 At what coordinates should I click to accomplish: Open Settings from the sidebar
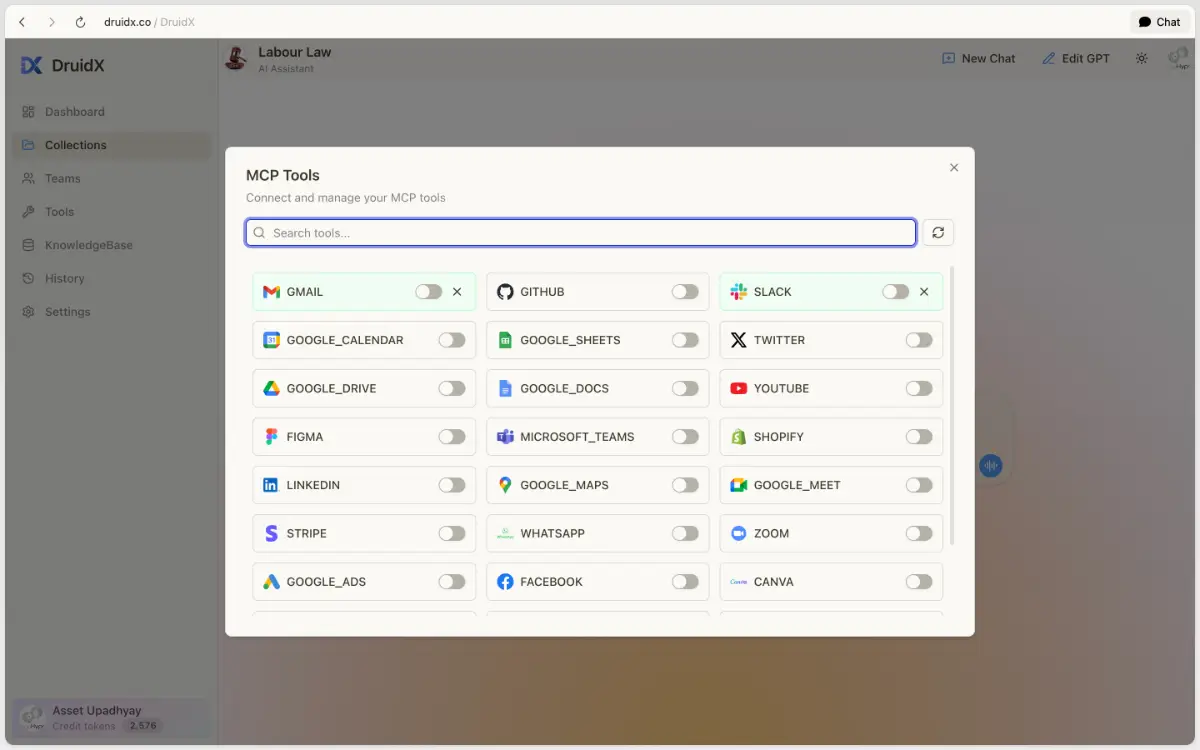tap(67, 312)
